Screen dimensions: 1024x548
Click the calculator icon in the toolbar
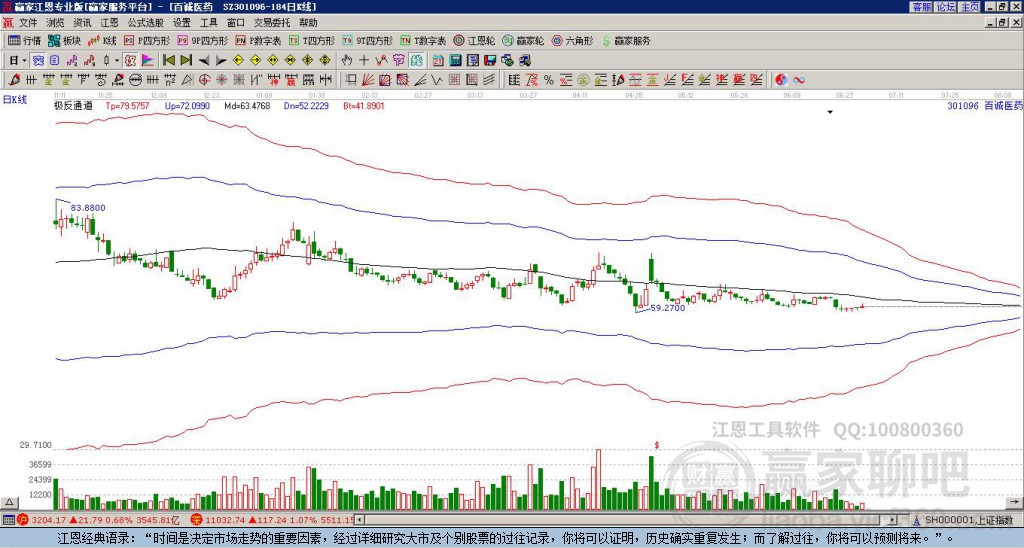(455, 61)
